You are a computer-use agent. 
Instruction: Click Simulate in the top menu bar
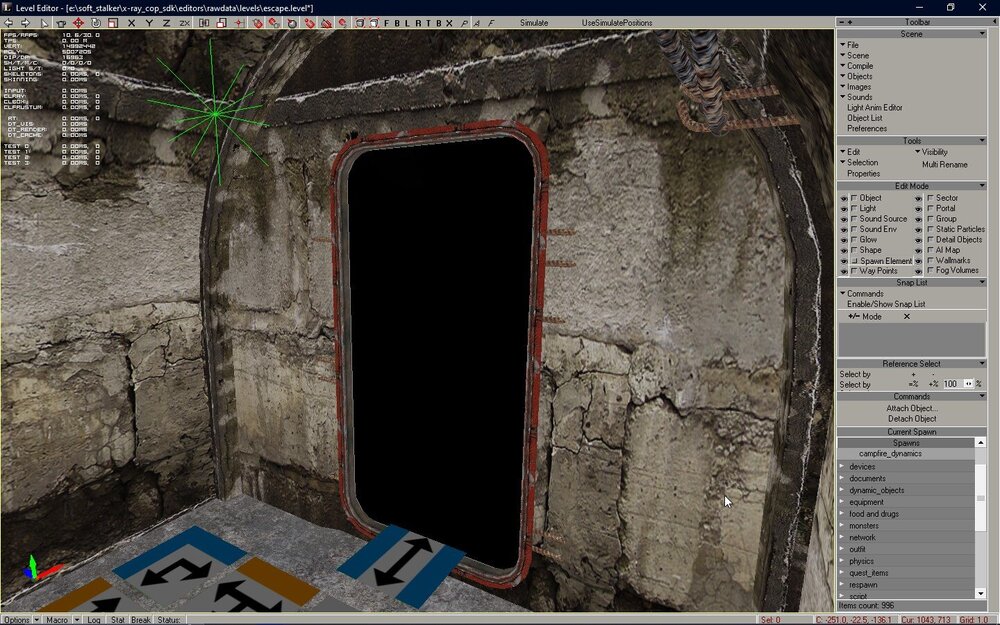click(x=534, y=22)
